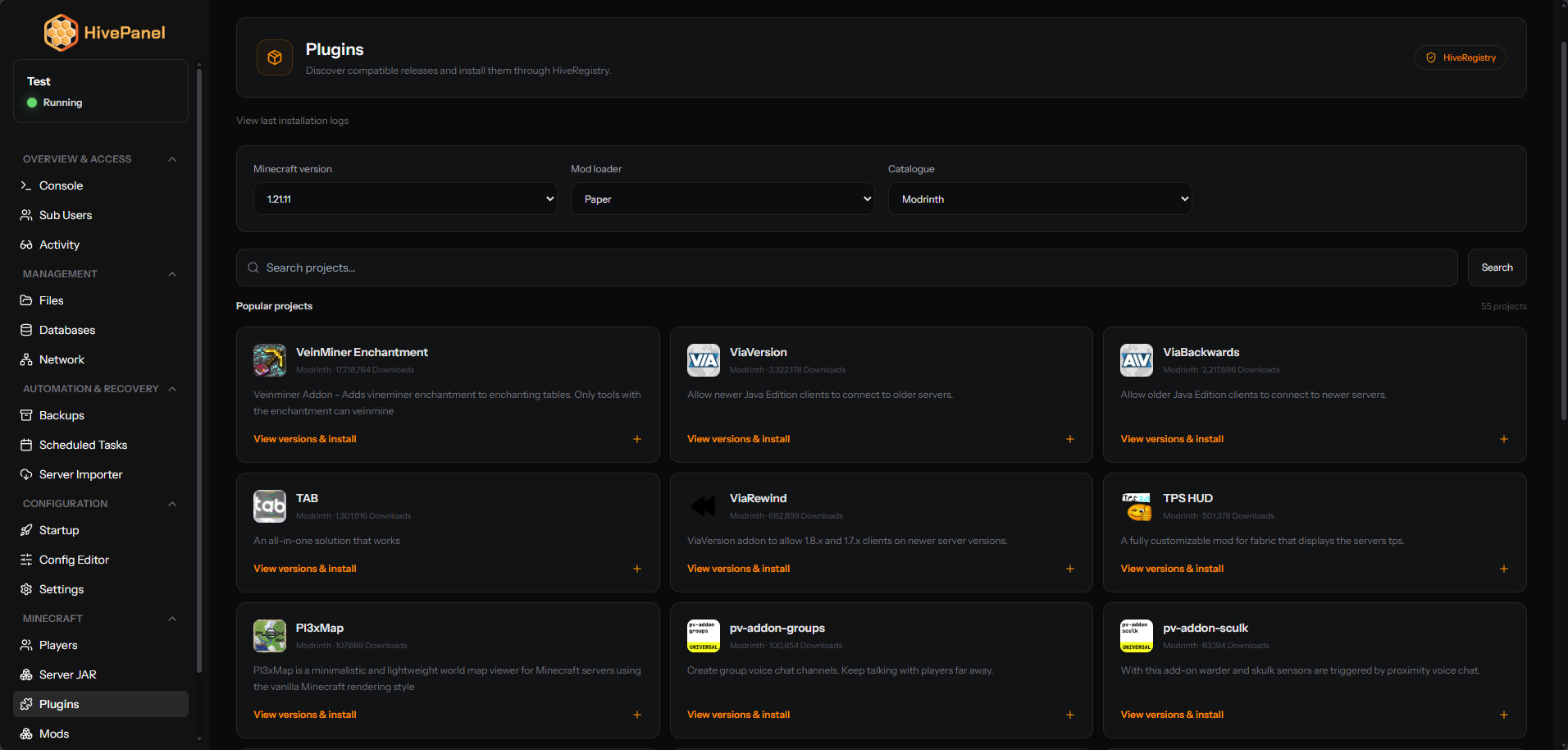Click the HiveRegistry badge button
1568x750 pixels.
pos(1461,57)
